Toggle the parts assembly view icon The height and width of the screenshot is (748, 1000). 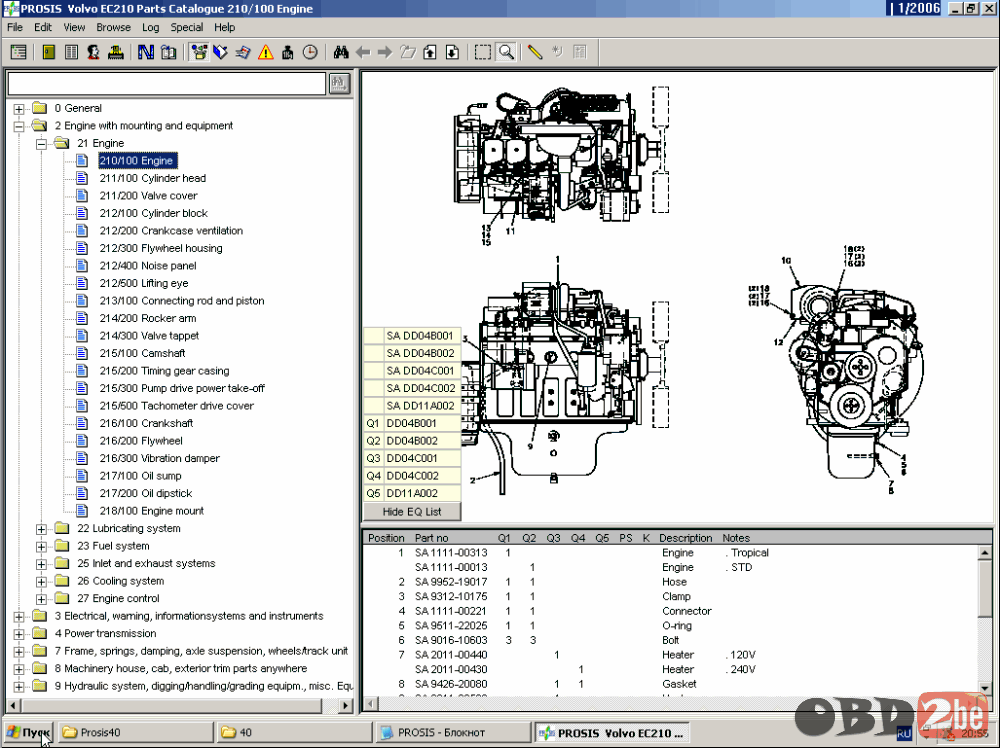click(x=199, y=52)
